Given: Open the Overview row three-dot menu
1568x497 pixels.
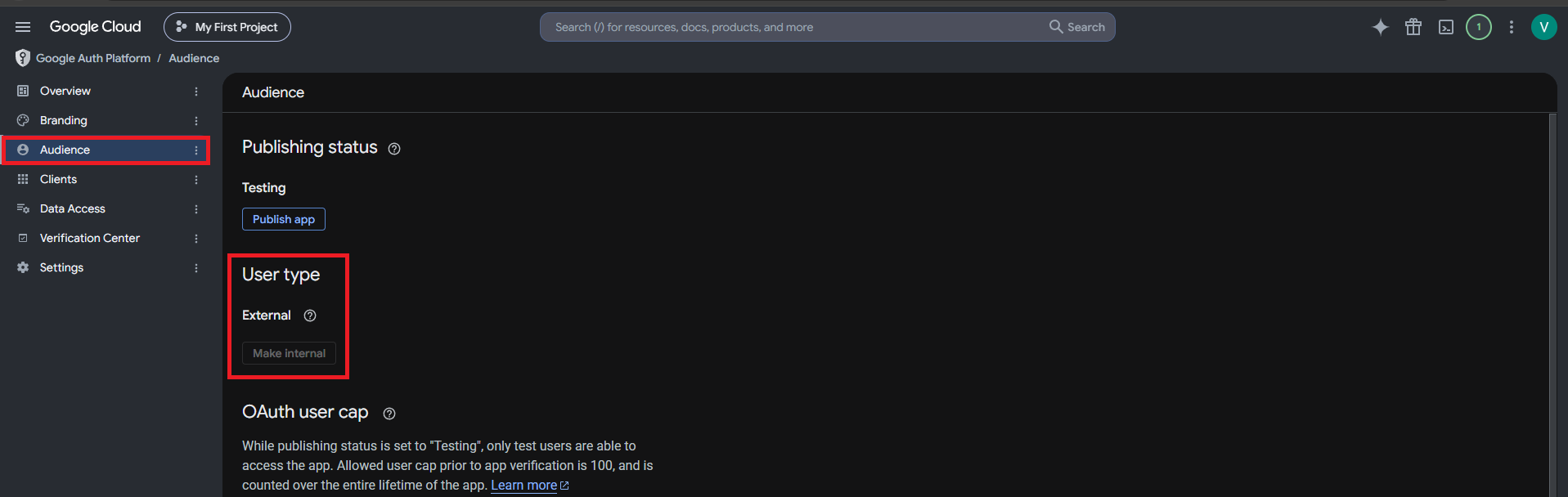Looking at the screenshot, I should coord(196,92).
